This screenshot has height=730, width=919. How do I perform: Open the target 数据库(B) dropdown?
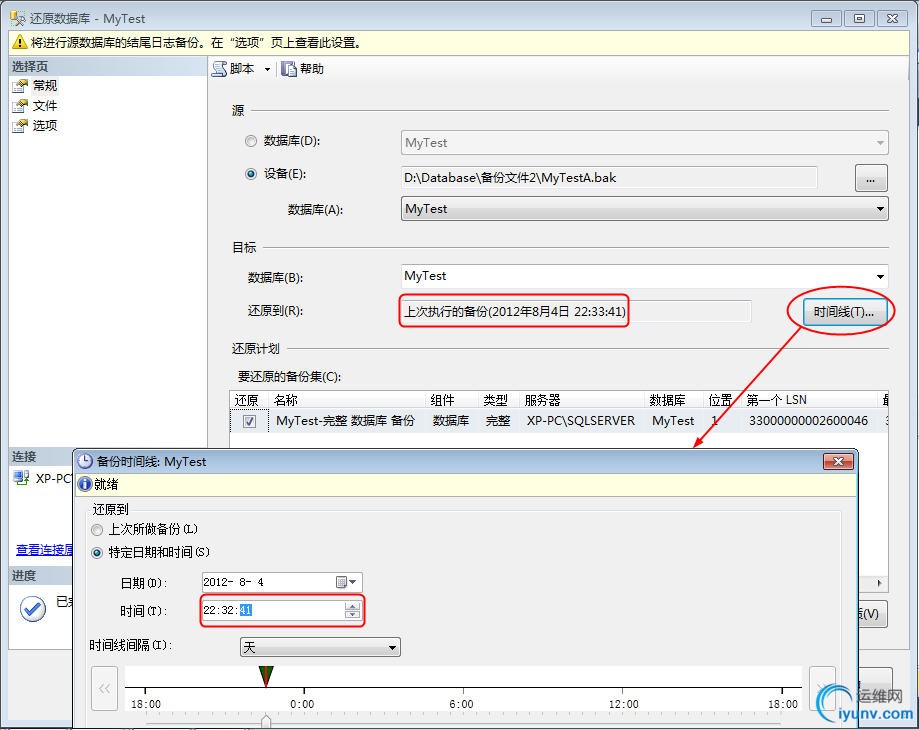pos(645,276)
